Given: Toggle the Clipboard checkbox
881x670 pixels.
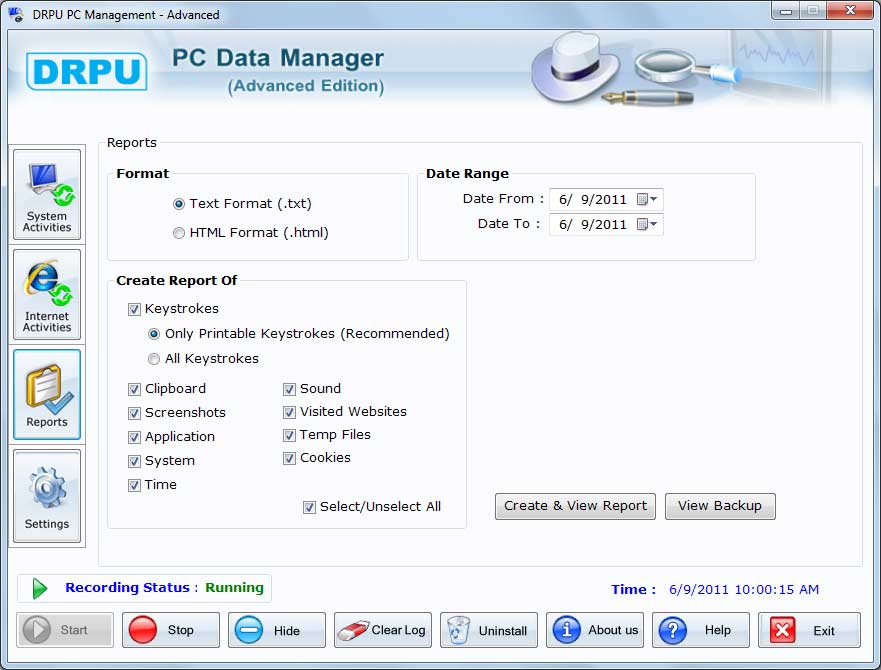Looking at the screenshot, I should (134, 389).
